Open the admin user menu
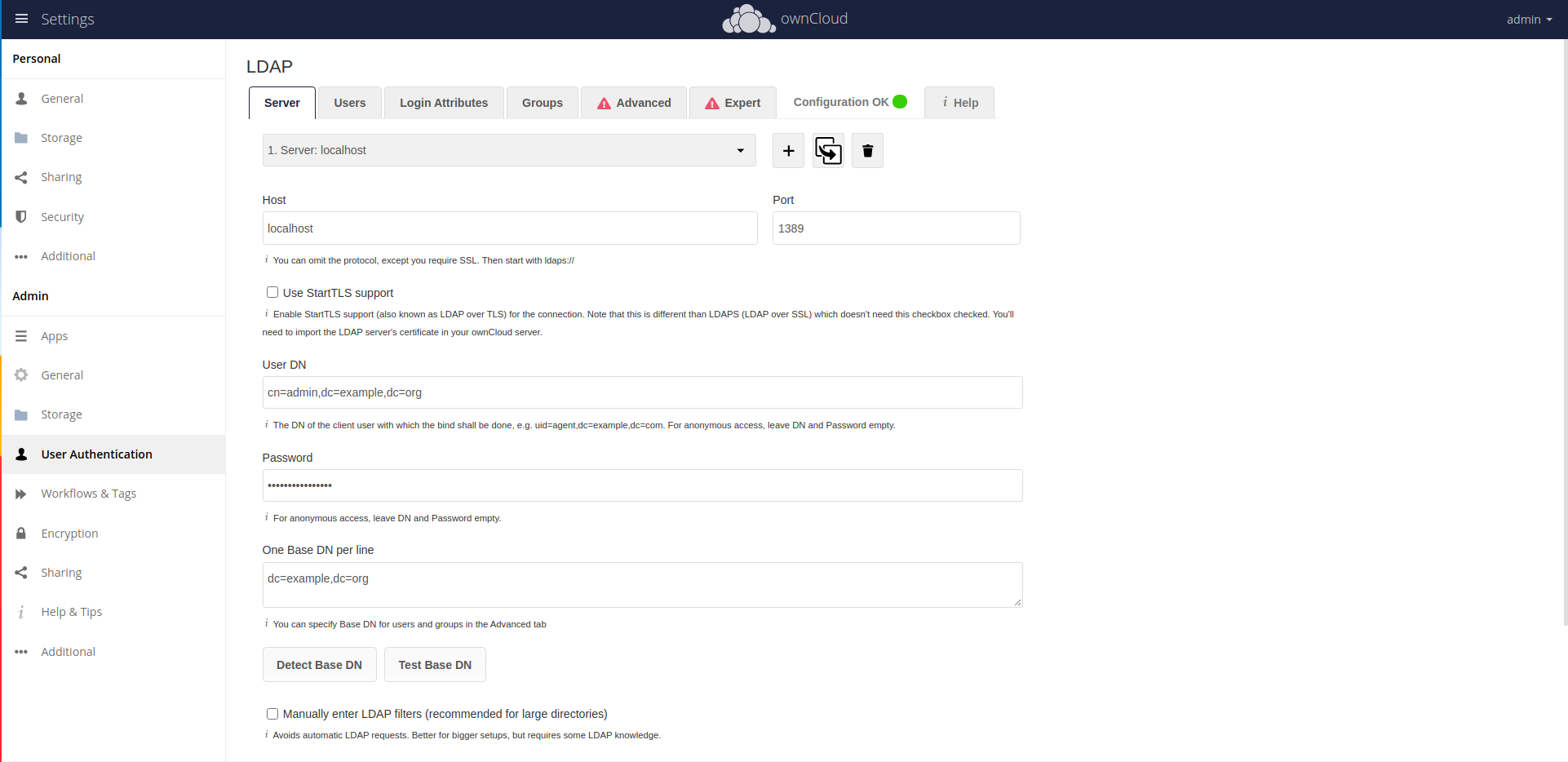1568x762 pixels. coord(1529,20)
